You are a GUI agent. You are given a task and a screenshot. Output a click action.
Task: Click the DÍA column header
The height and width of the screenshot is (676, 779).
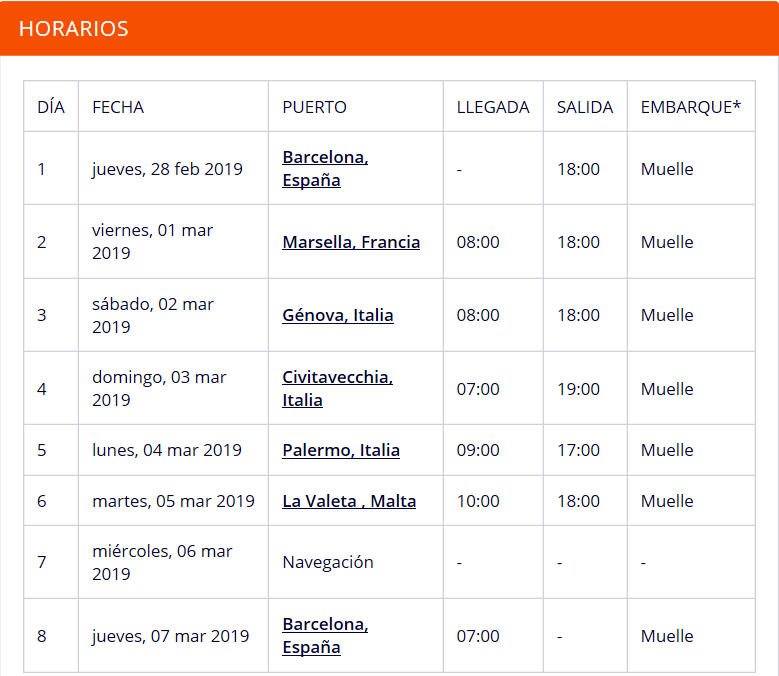point(51,107)
